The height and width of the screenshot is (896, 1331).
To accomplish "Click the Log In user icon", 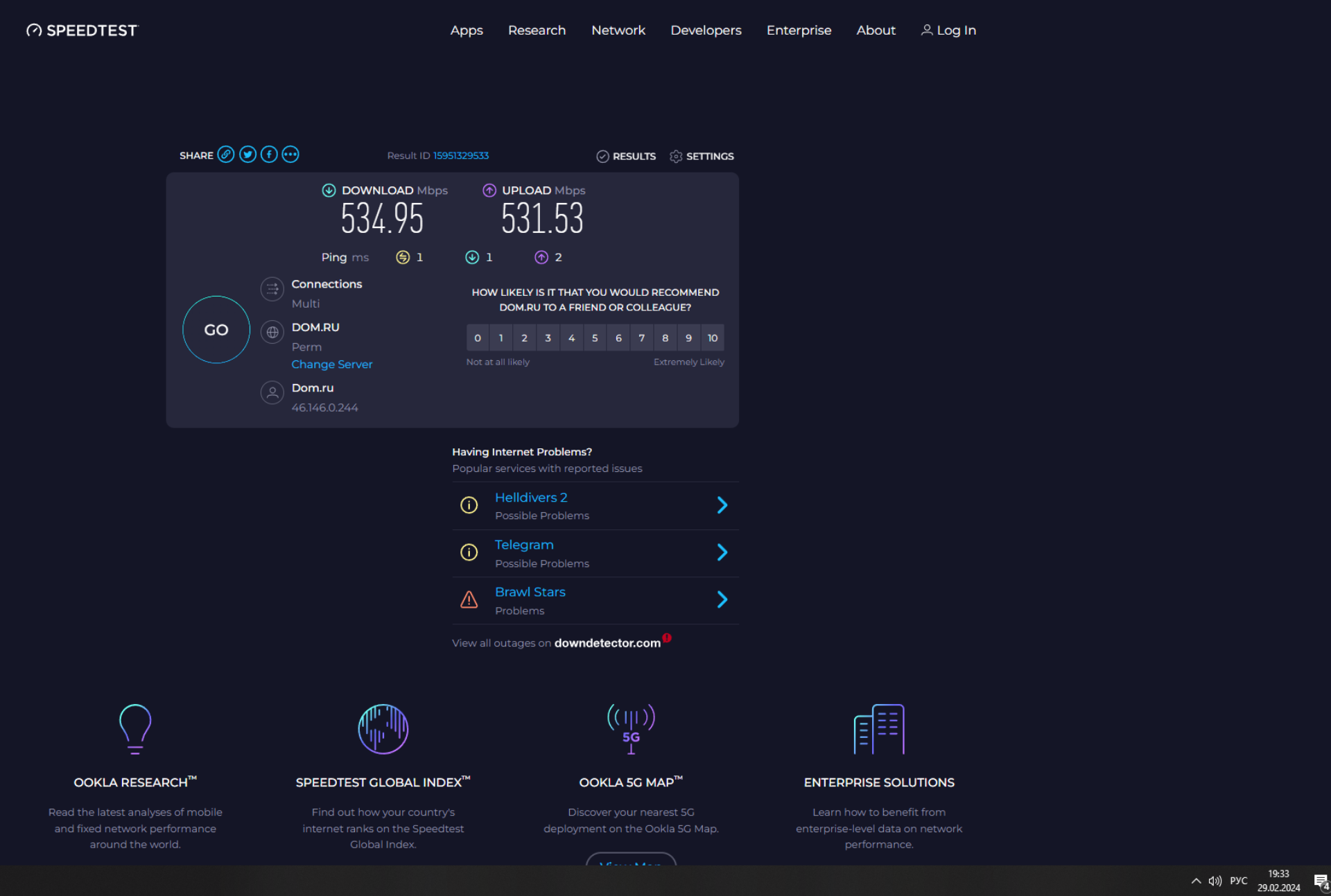I will 927,30.
